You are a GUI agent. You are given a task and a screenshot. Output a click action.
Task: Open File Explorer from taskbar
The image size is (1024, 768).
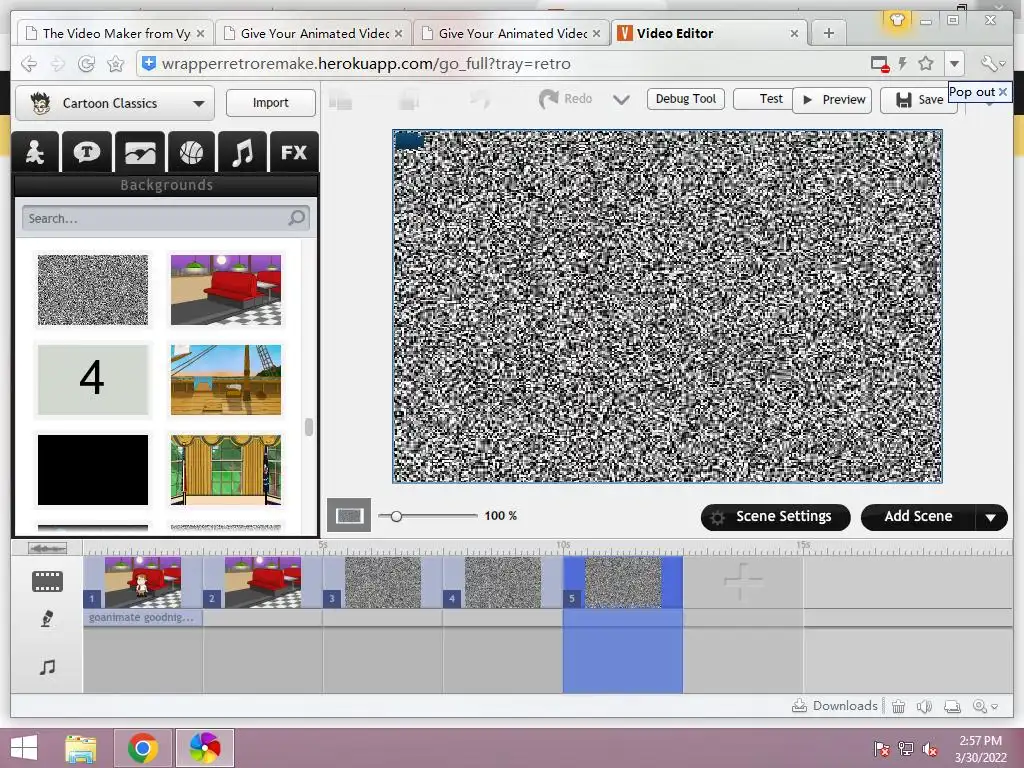pos(80,748)
